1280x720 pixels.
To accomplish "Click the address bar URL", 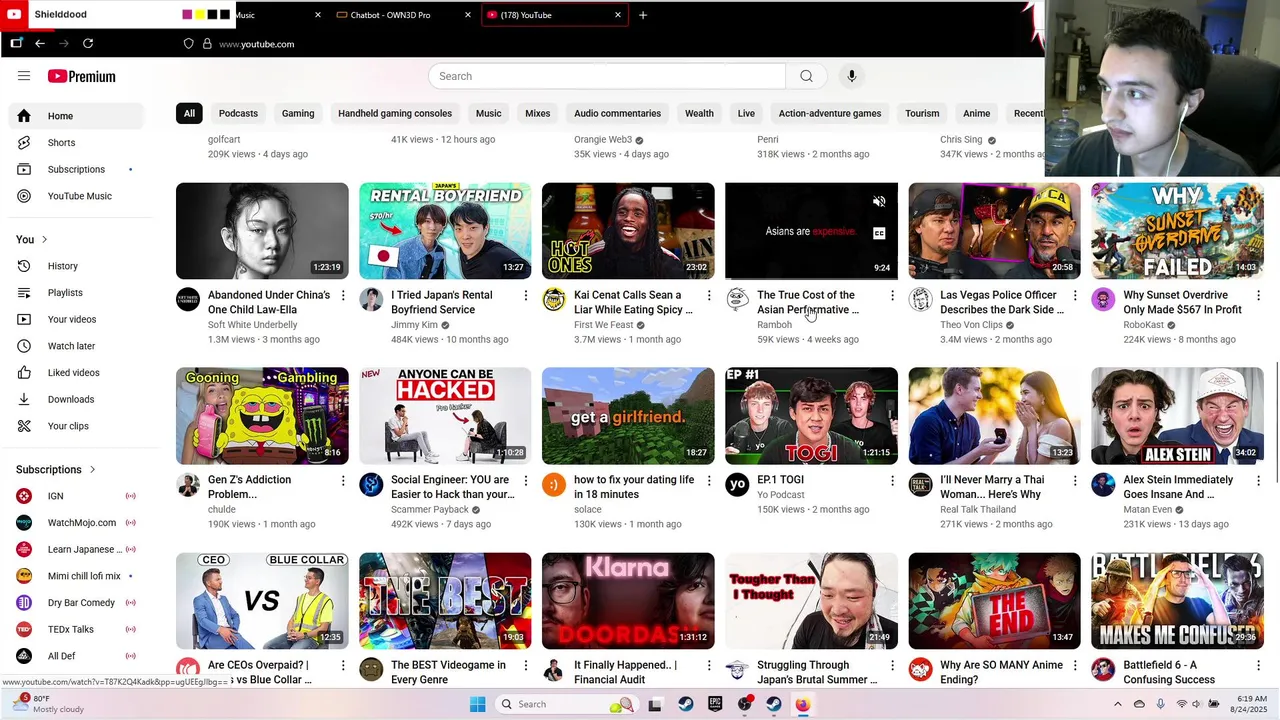I will [256, 44].
